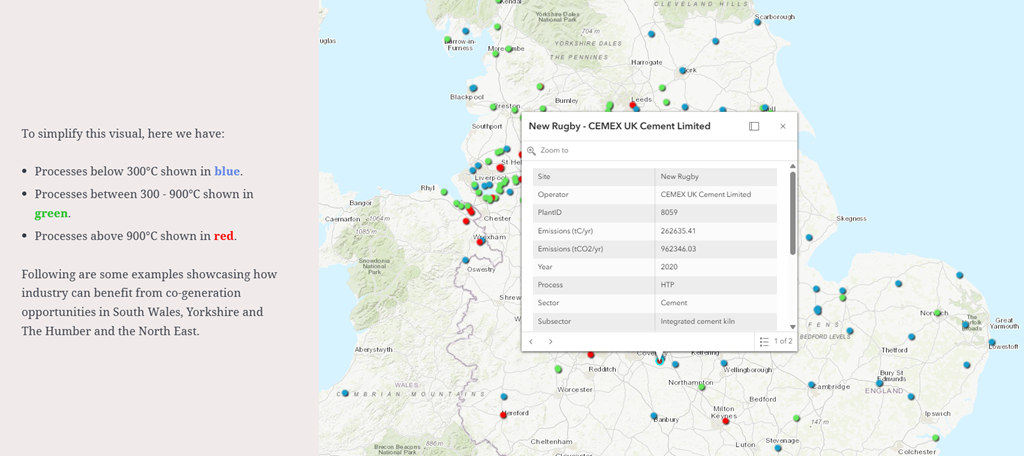Open the feature list showing 1 of 2

[x=775, y=342]
